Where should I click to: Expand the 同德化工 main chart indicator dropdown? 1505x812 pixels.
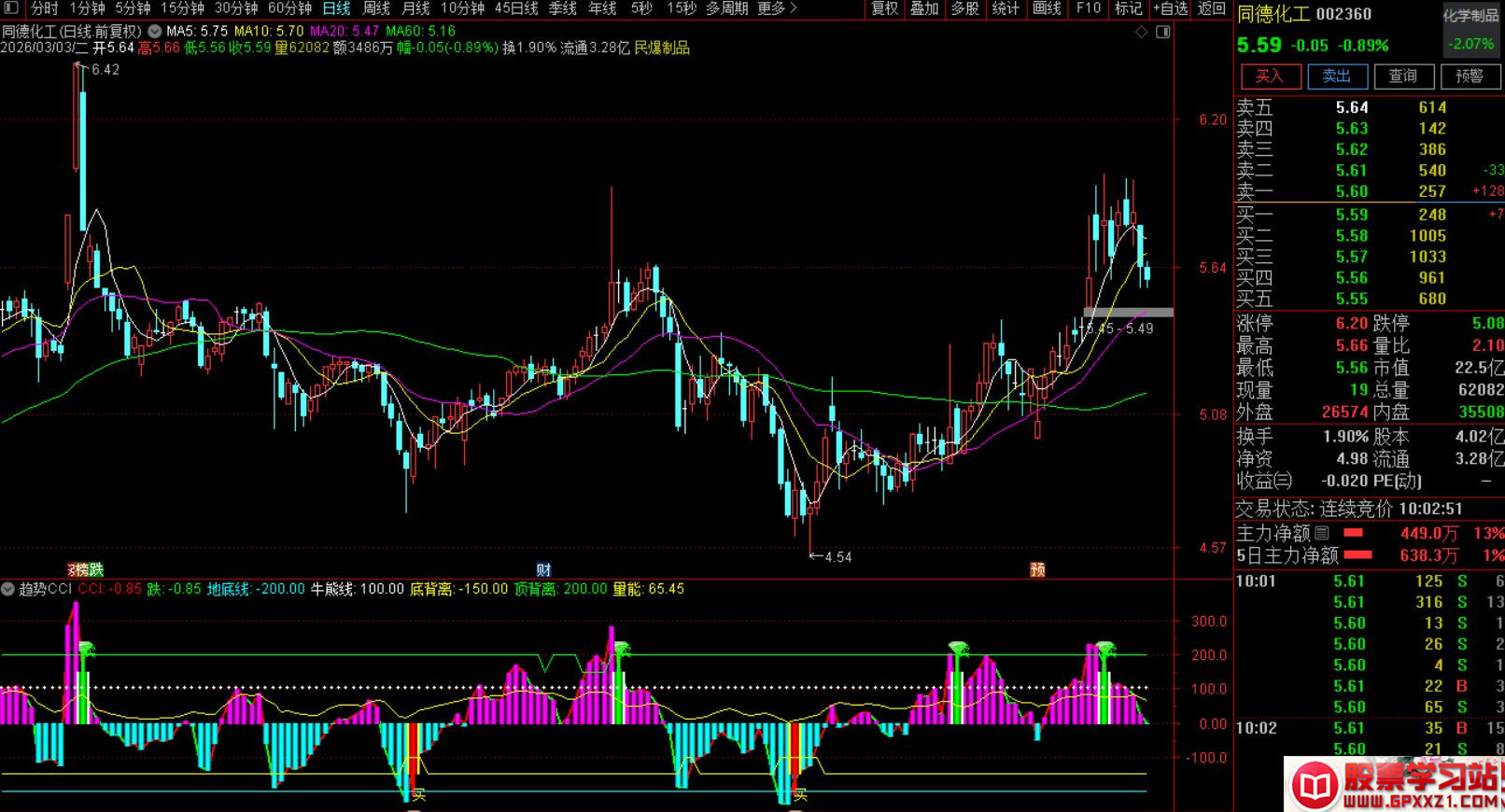coord(154,31)
